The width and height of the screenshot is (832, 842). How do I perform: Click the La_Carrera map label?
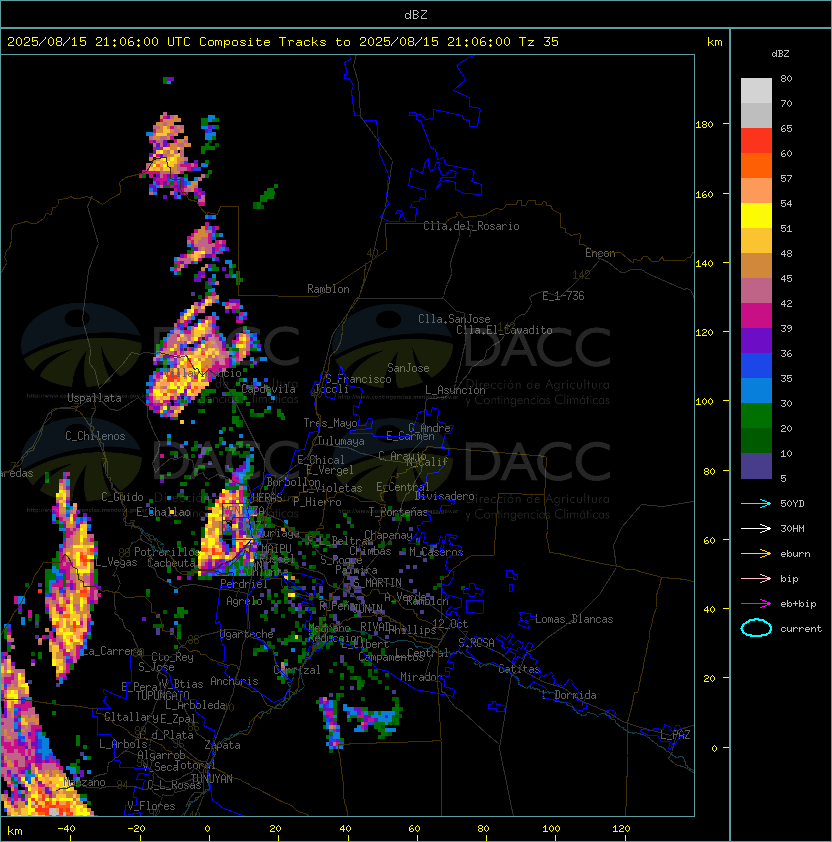(x=112, y=651)
